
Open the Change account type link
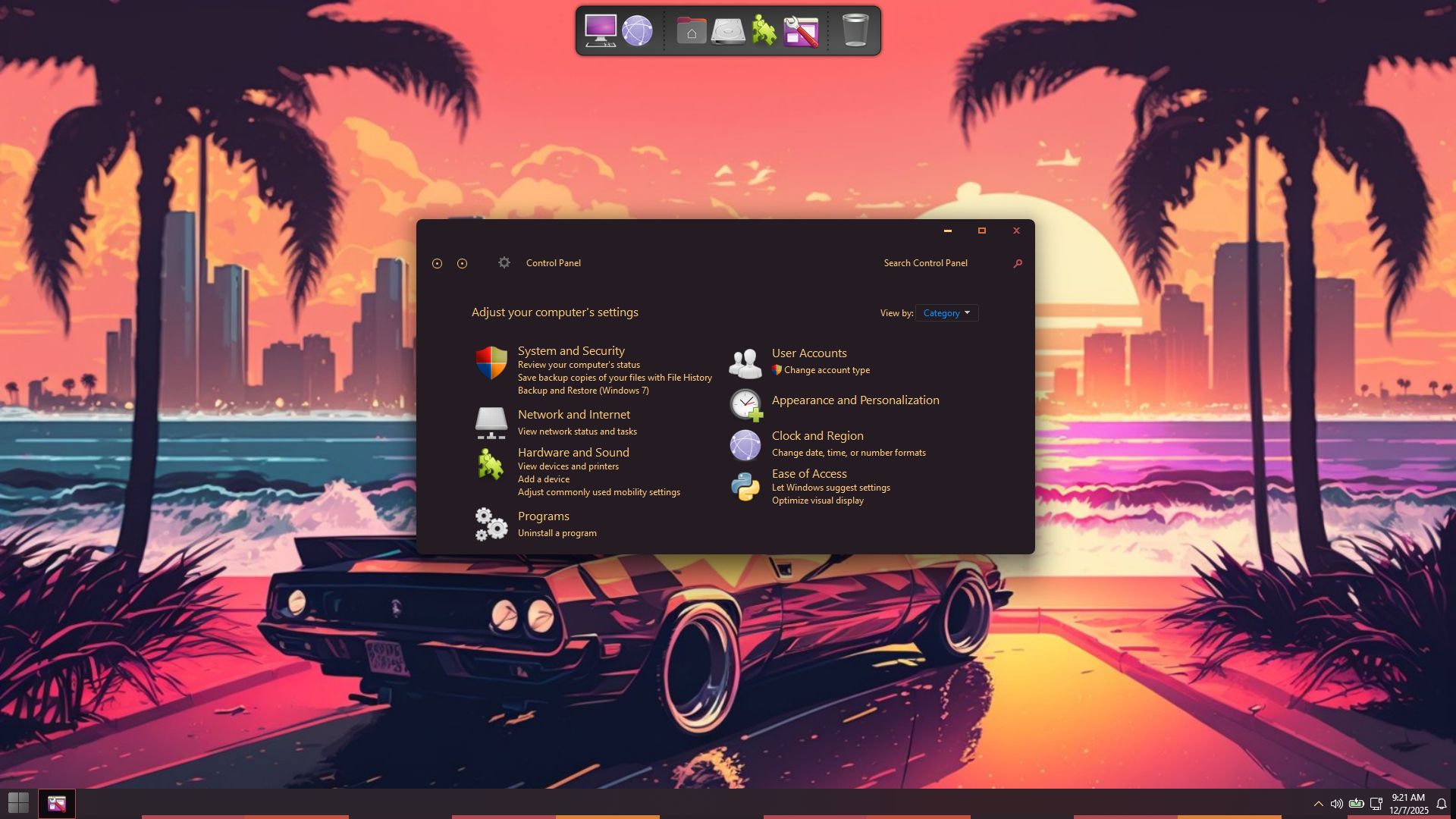tap(827, 370)
